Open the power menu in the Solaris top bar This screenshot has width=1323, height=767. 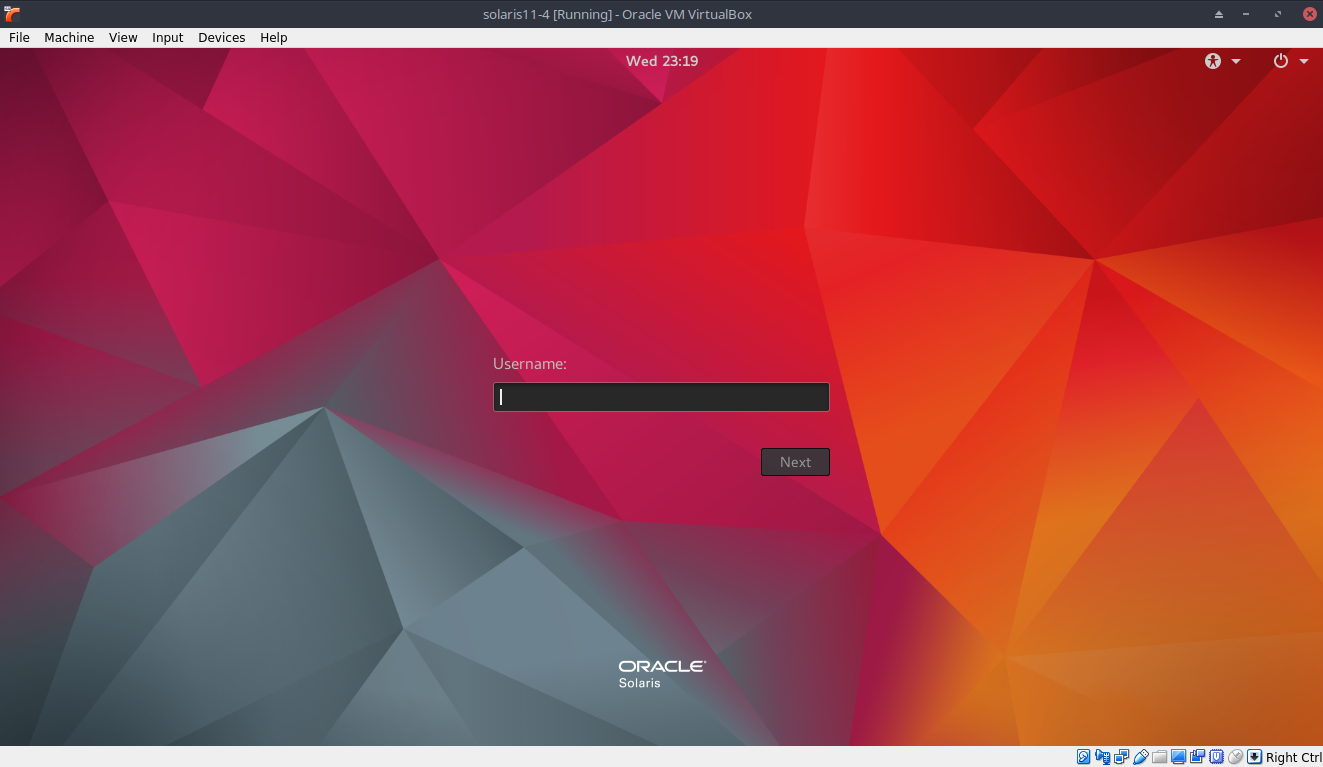(x=1290, y=61)
